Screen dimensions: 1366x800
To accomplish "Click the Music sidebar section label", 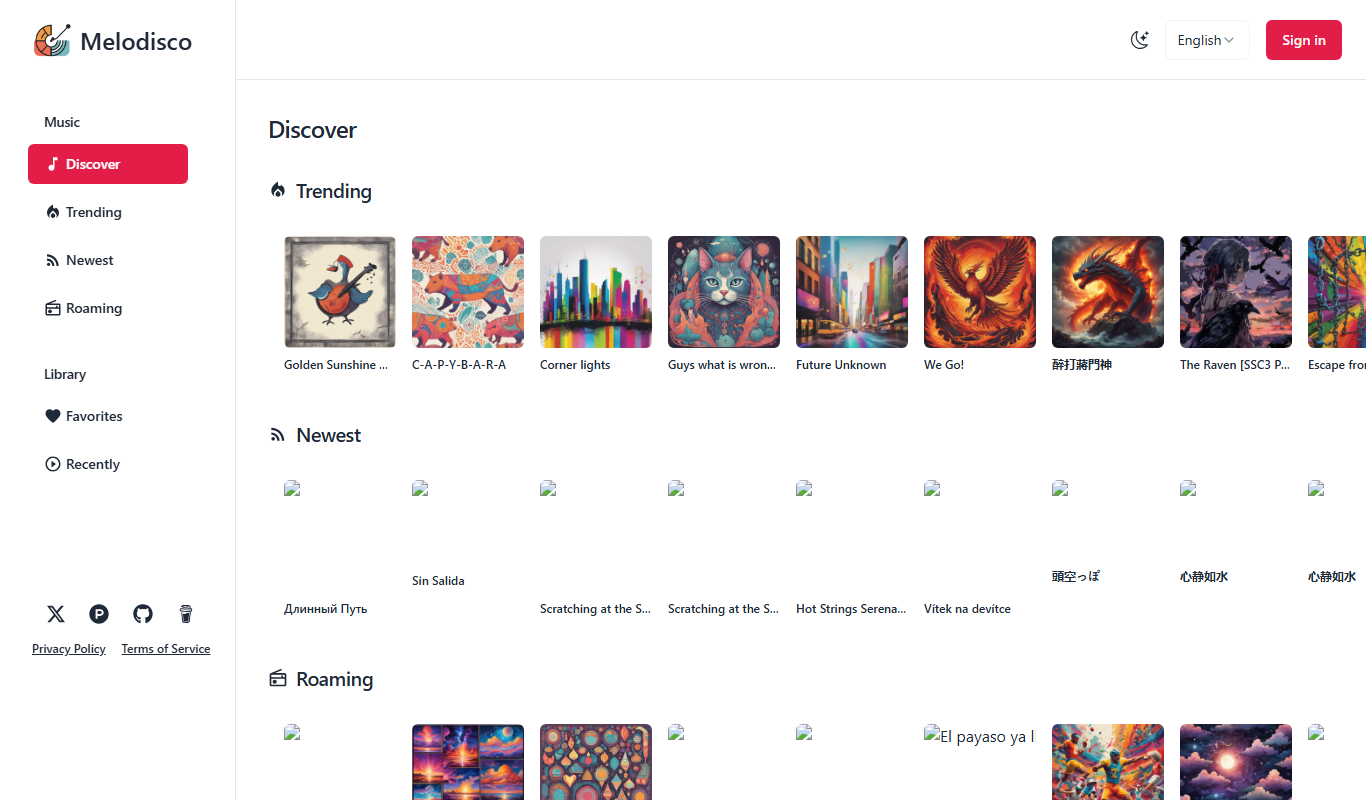I will coord(62,122).
